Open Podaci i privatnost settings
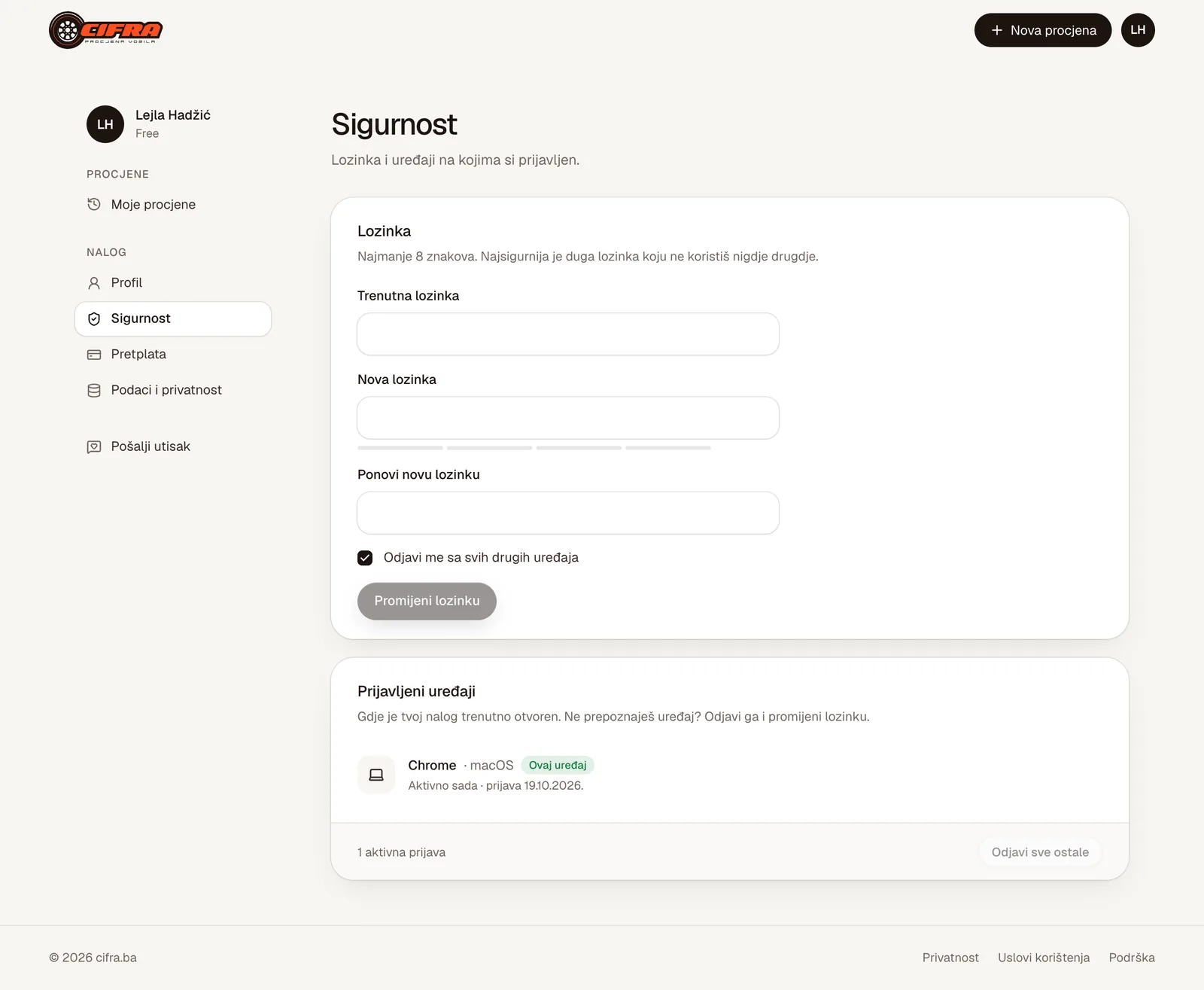This screenshot has width=1204, height=990. 173,390
